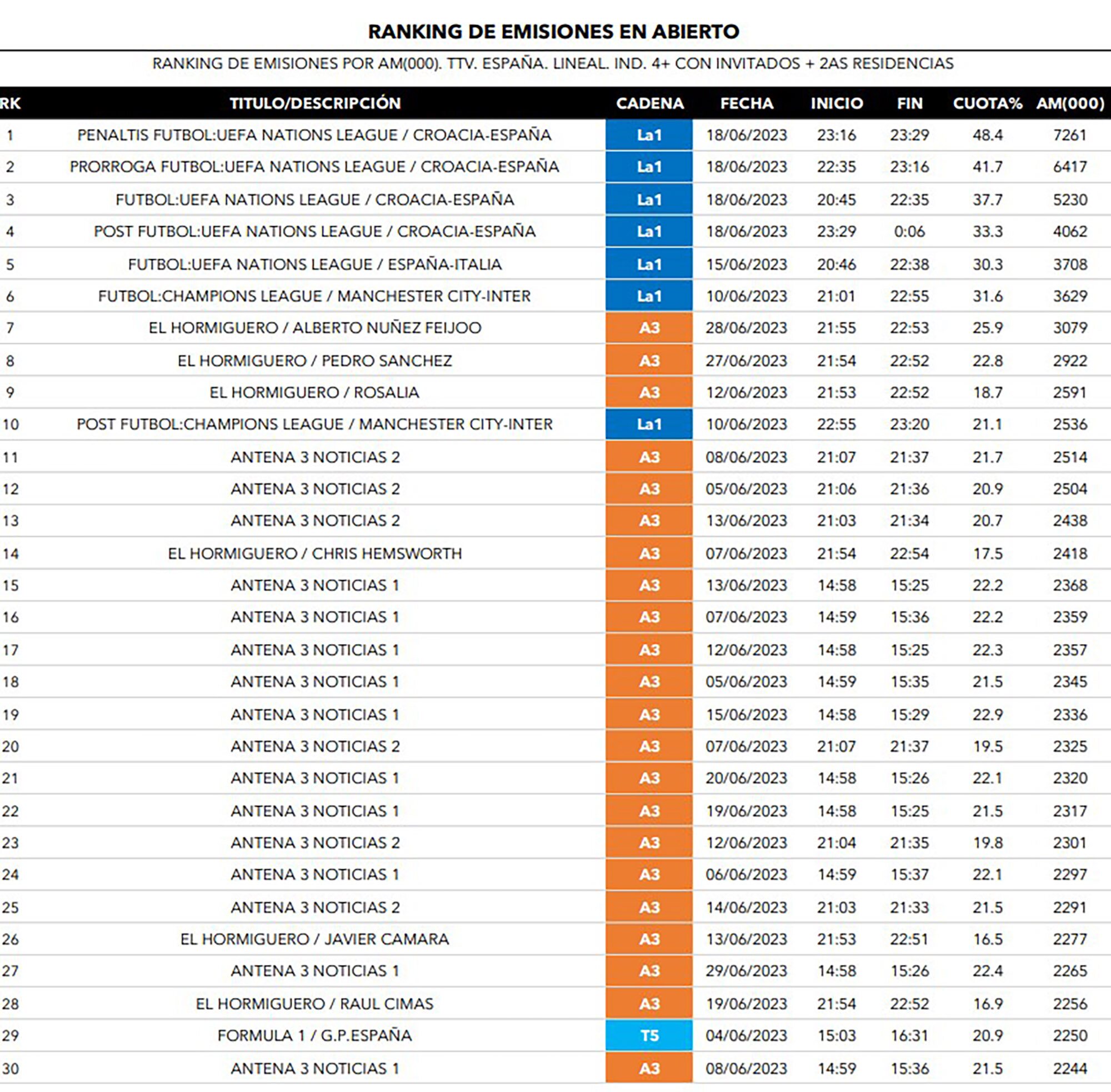Image resolution: width=1111 pixels, height=1092 pixels.
Task: Click La1 badge in Penaltis row
Action: (x=649, y=135)
